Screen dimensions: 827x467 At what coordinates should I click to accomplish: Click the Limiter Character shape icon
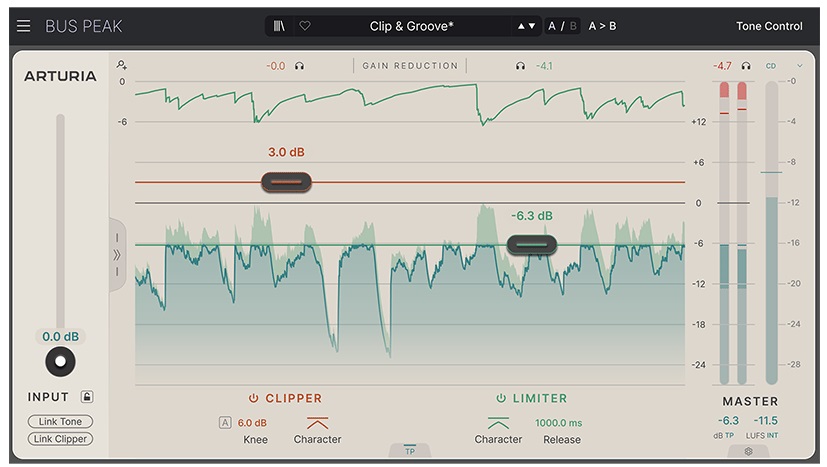[x=498, y=423]
